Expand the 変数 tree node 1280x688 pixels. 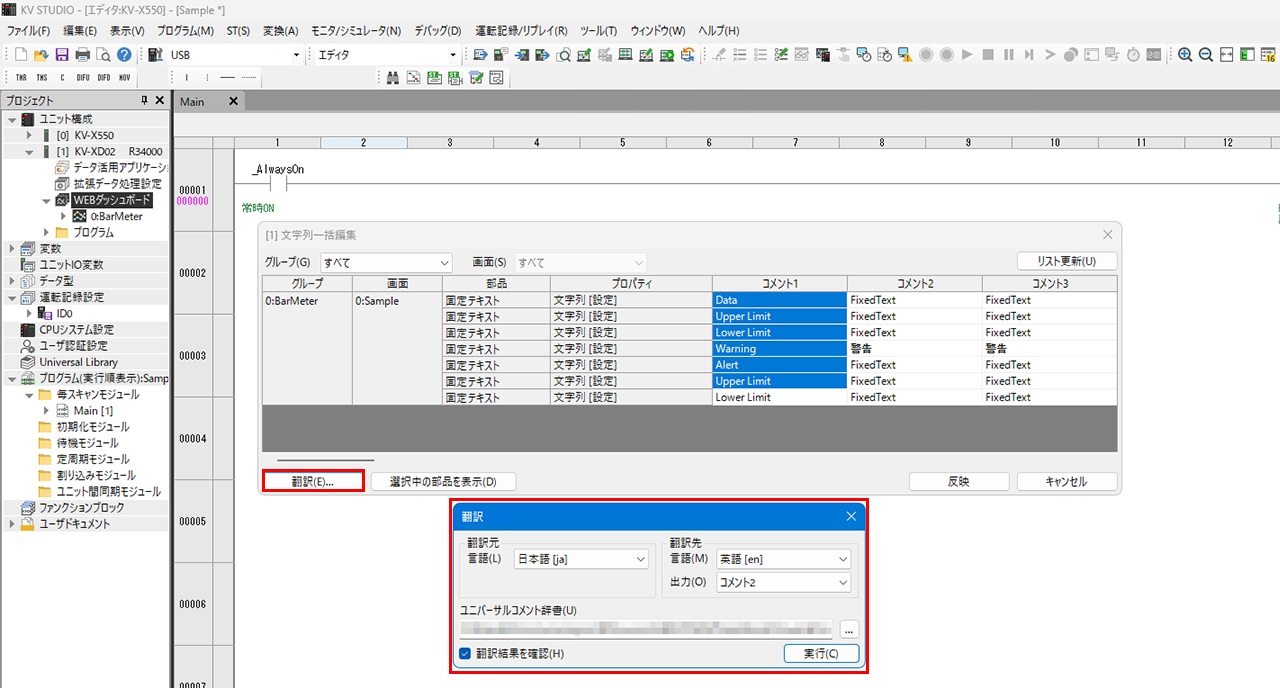pos(12,249)
